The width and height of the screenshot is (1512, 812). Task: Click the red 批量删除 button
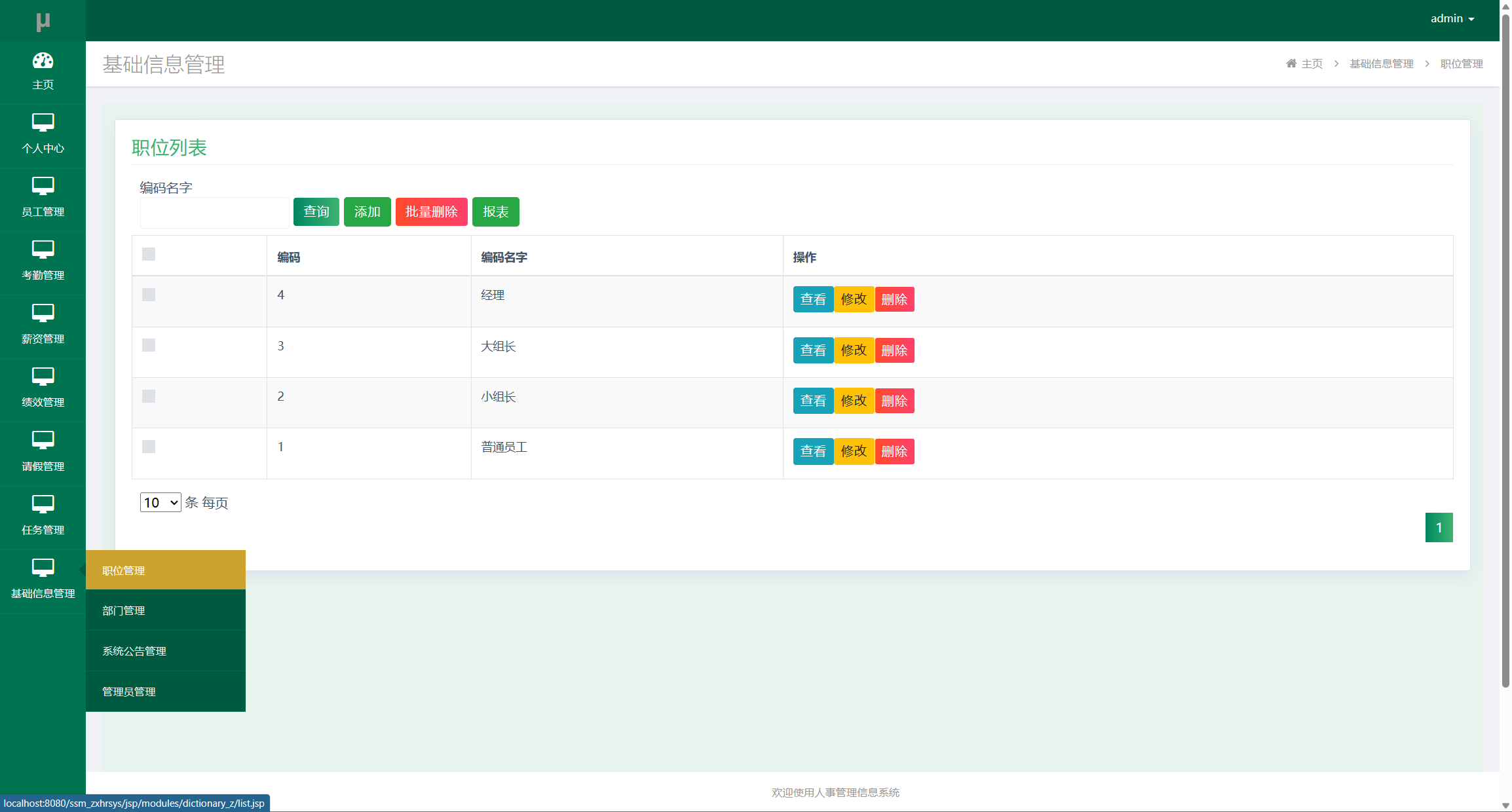431,212
